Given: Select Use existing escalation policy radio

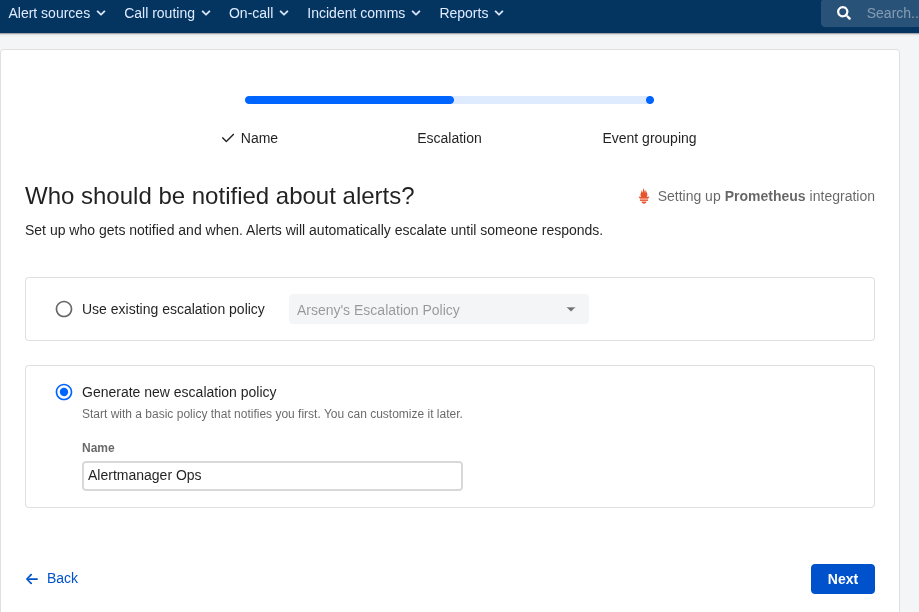Looking at the screenshot, I should (64, 309).
